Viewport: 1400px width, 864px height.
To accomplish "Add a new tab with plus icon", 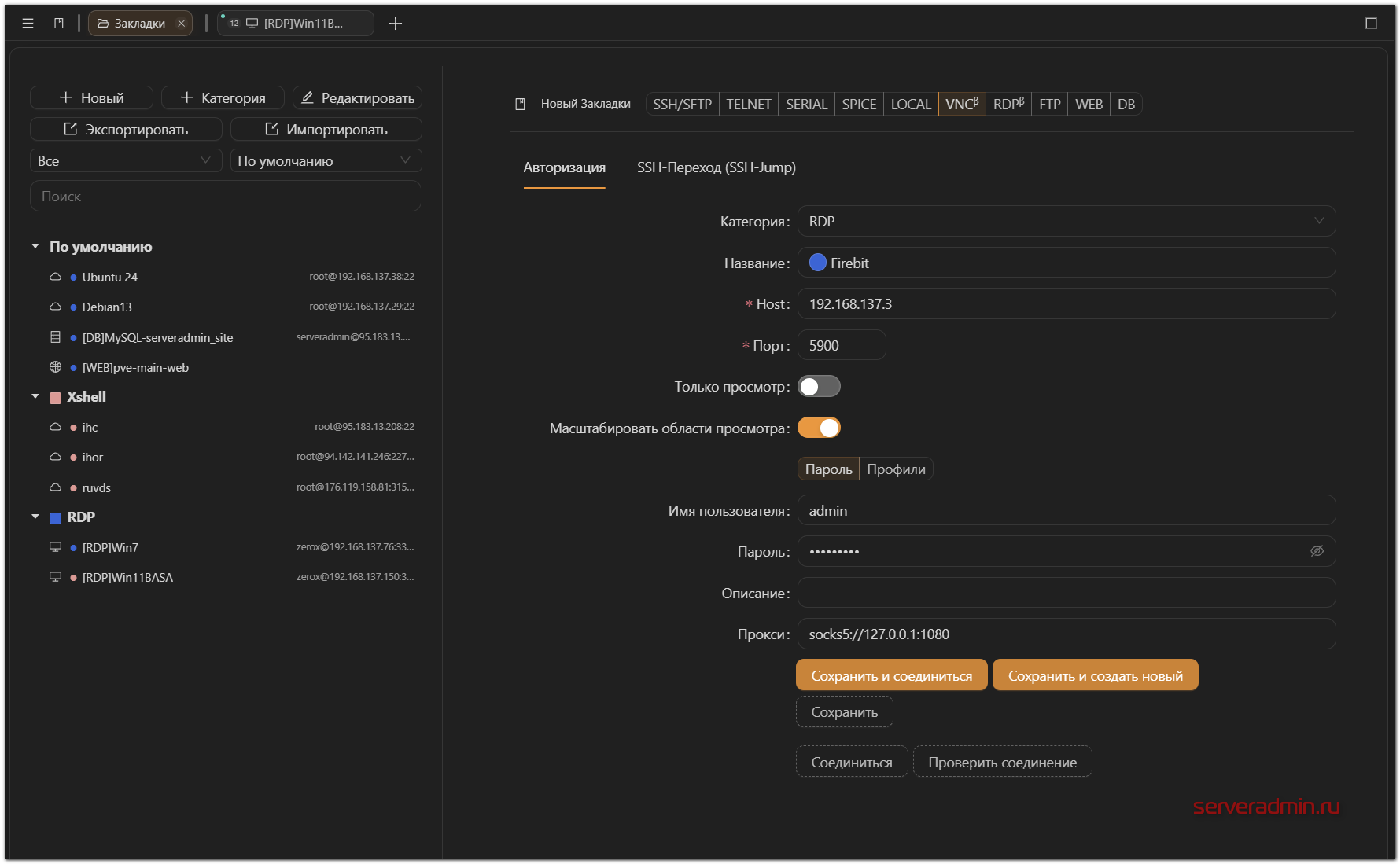I will tap(396, 24).
